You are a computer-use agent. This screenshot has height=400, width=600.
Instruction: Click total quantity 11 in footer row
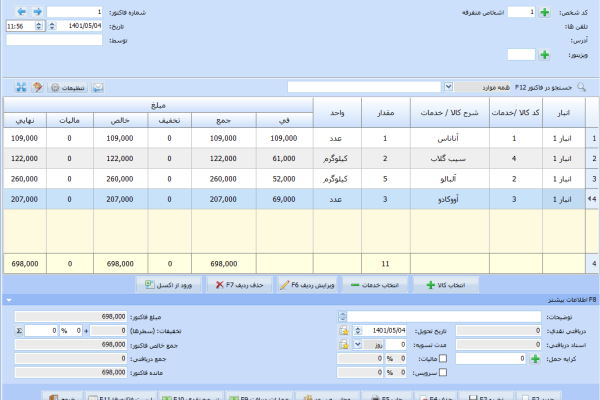pyautogui.click(x=386, y=263)
